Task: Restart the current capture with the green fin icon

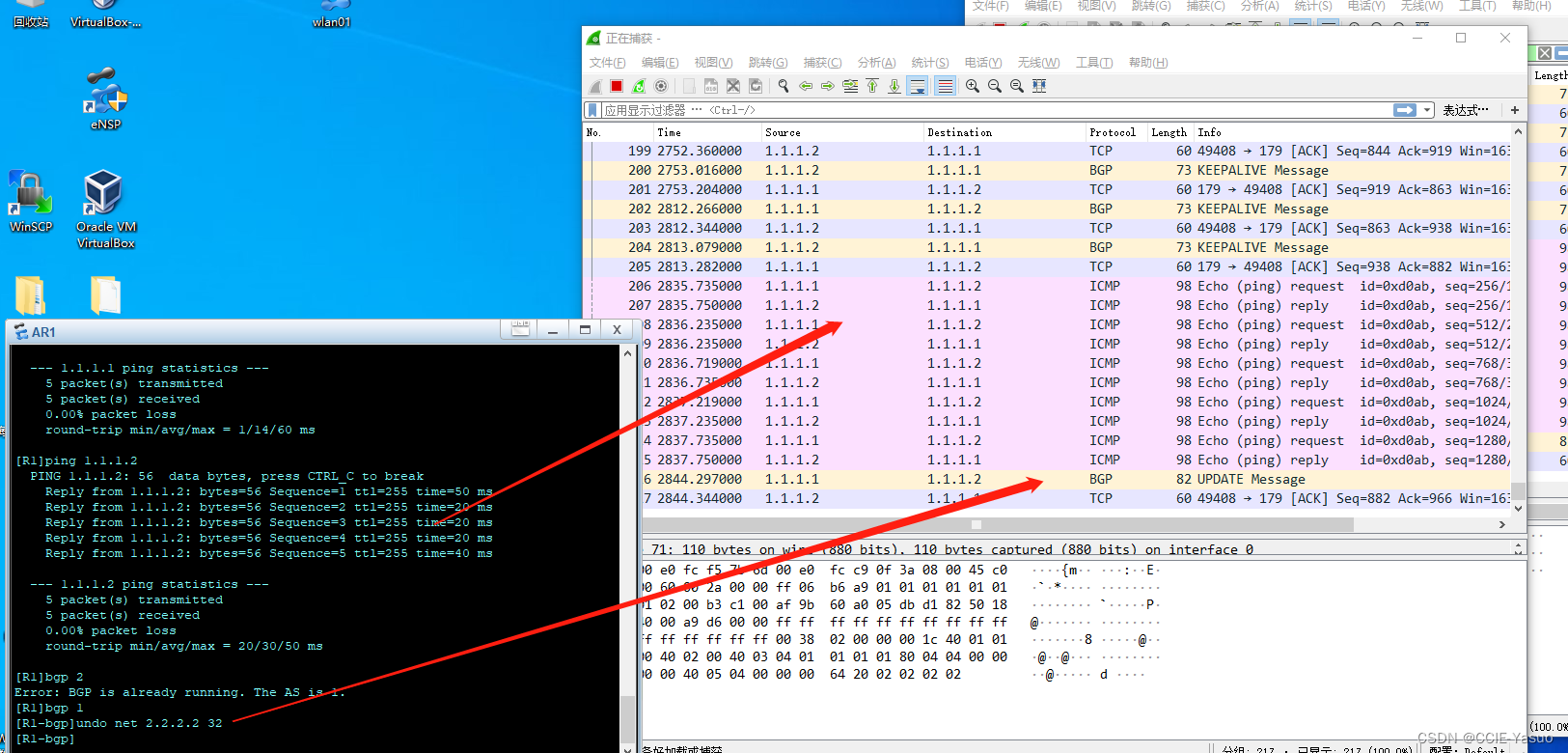Action: (639, 86)
